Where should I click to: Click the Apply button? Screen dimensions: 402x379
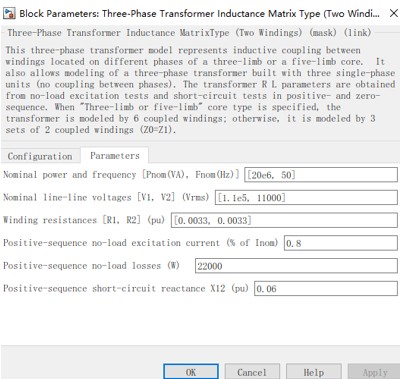[x=375, y=372]
